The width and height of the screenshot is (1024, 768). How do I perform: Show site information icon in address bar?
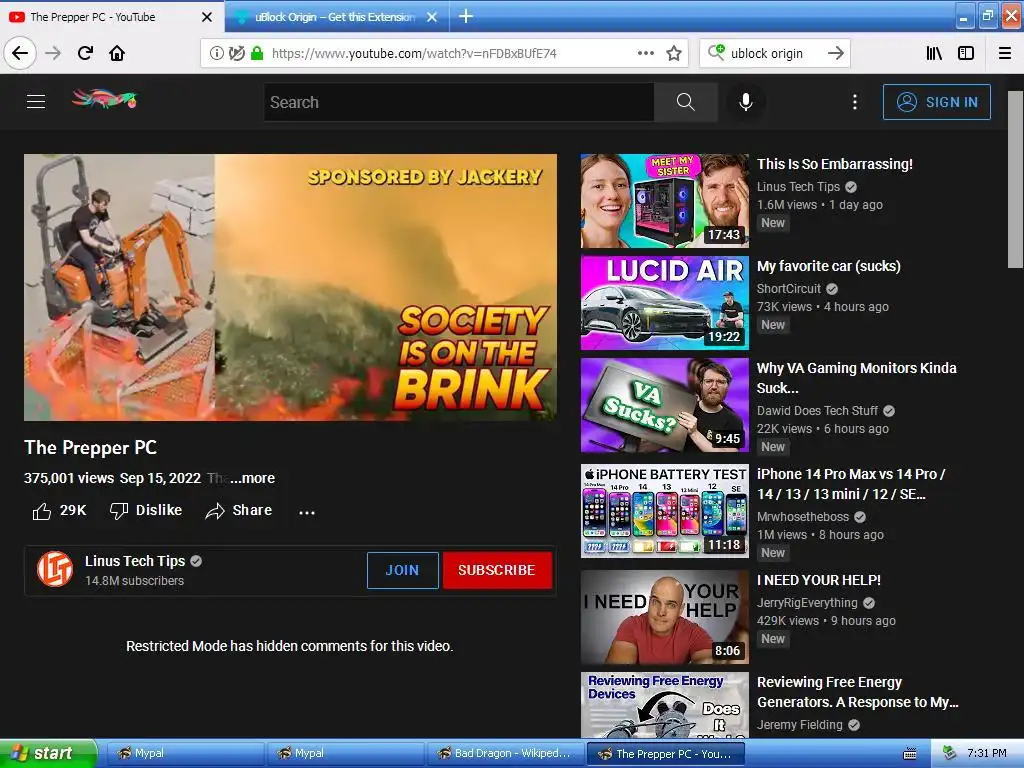216,54
